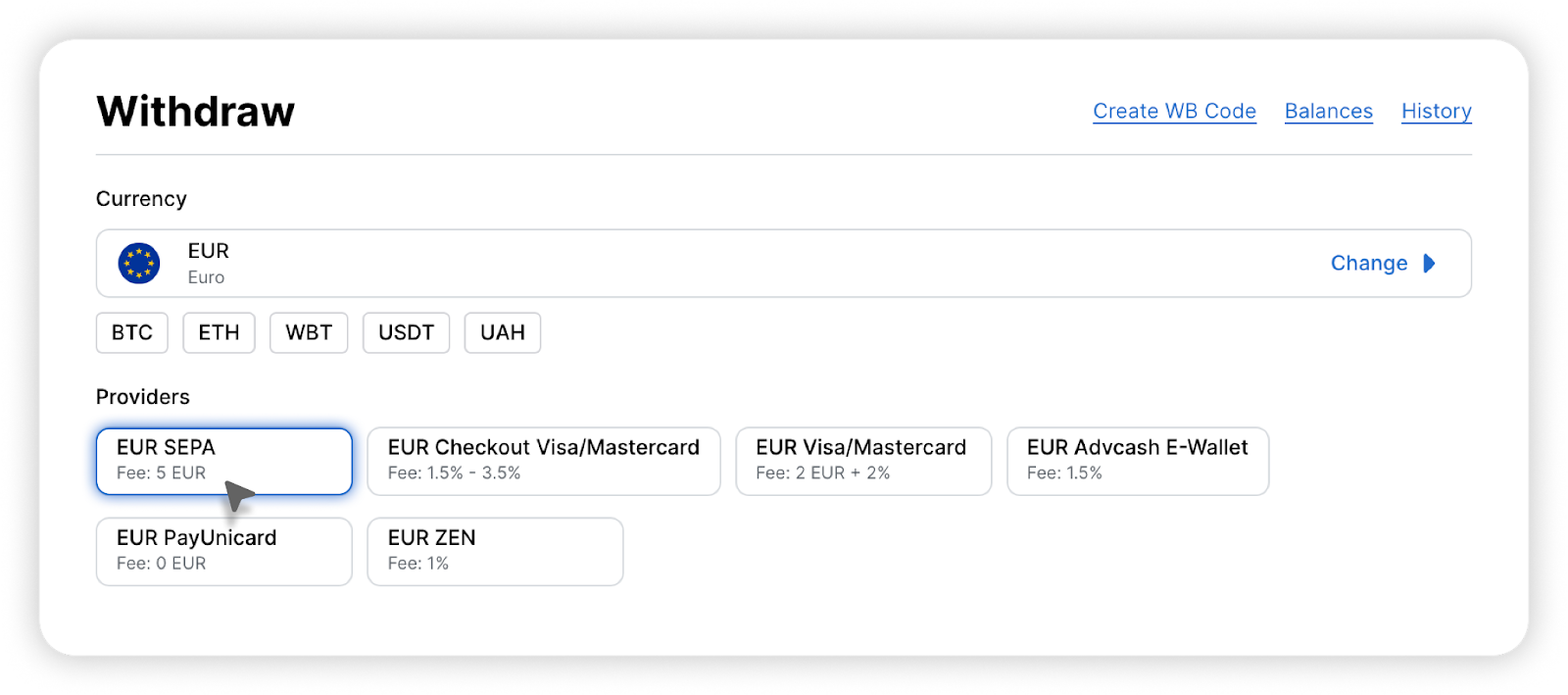Go to the Balances page
The image size is (1568, 695).
[x=1328, y=111]
